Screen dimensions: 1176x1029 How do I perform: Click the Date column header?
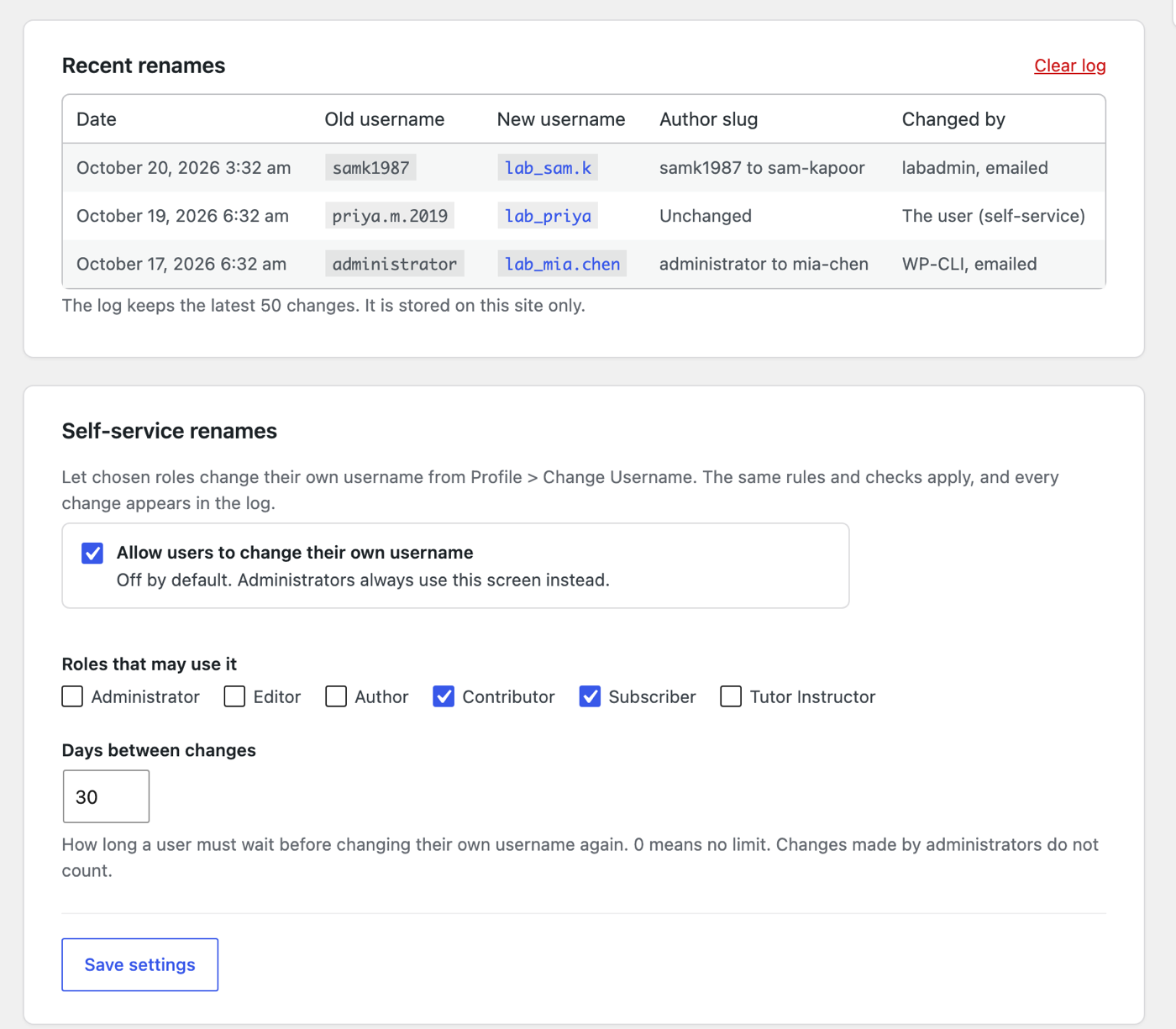[97, 119]
